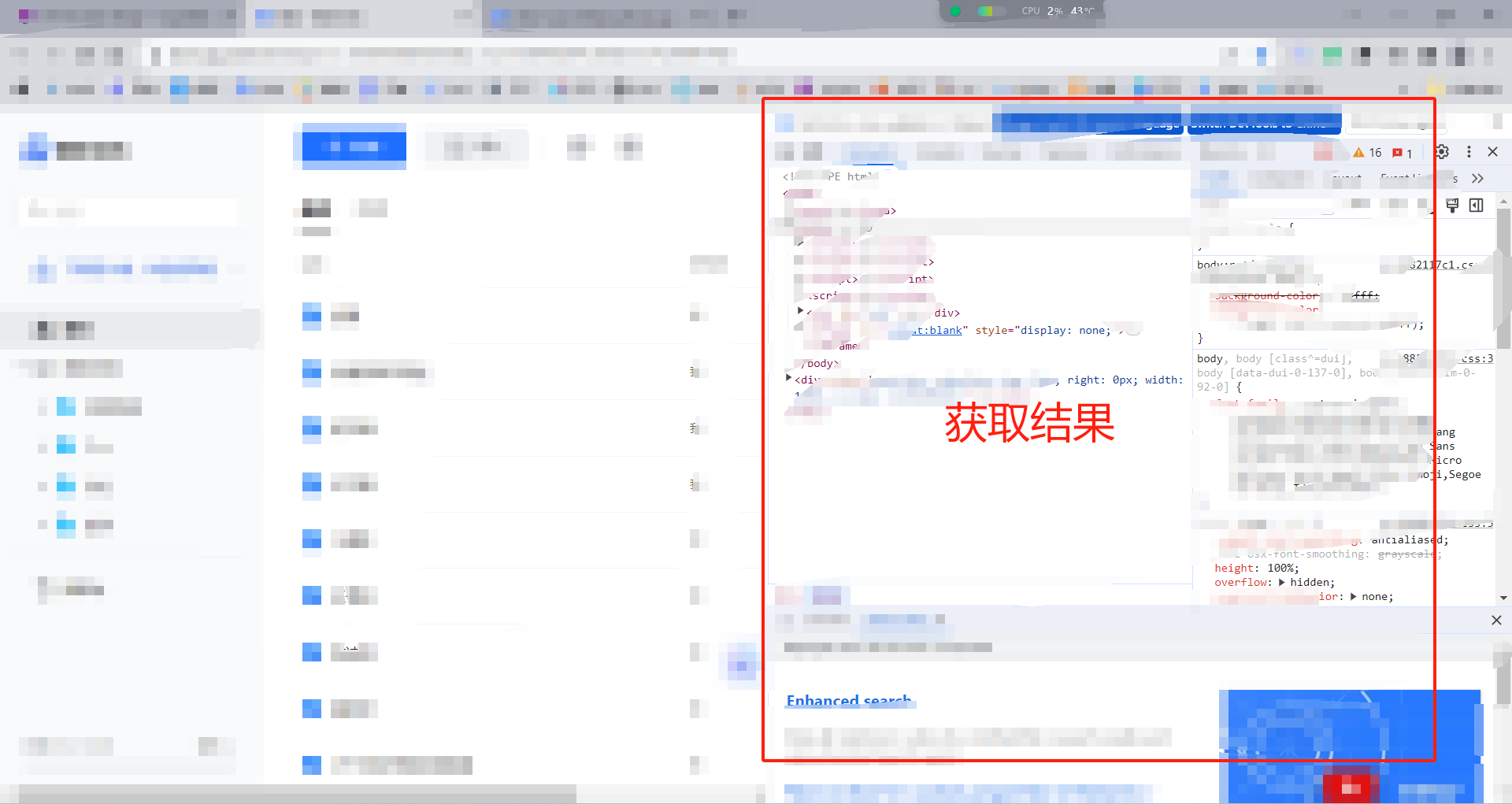Image resolution: width=1512 pixels, height=804 pixels.
Task: Toggle the computed styles sidebar icon
Action: (x=1477, y=206)
